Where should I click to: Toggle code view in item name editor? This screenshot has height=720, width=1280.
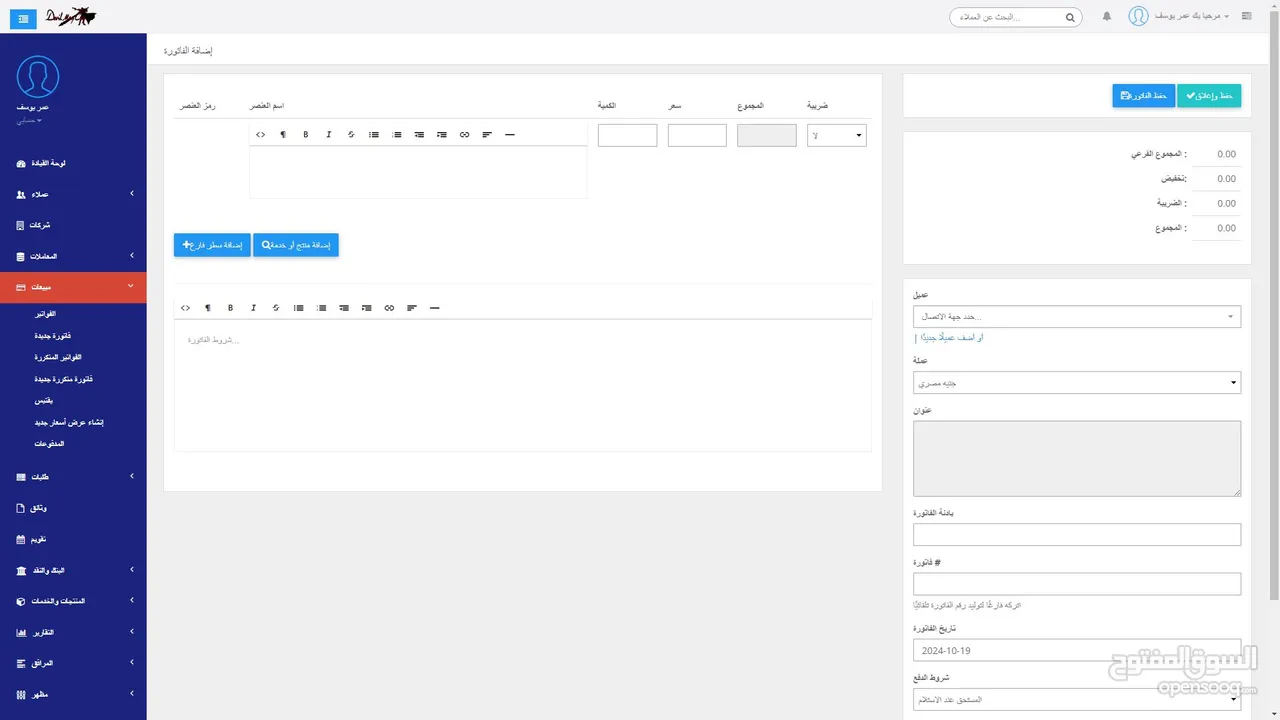point(261,135)
